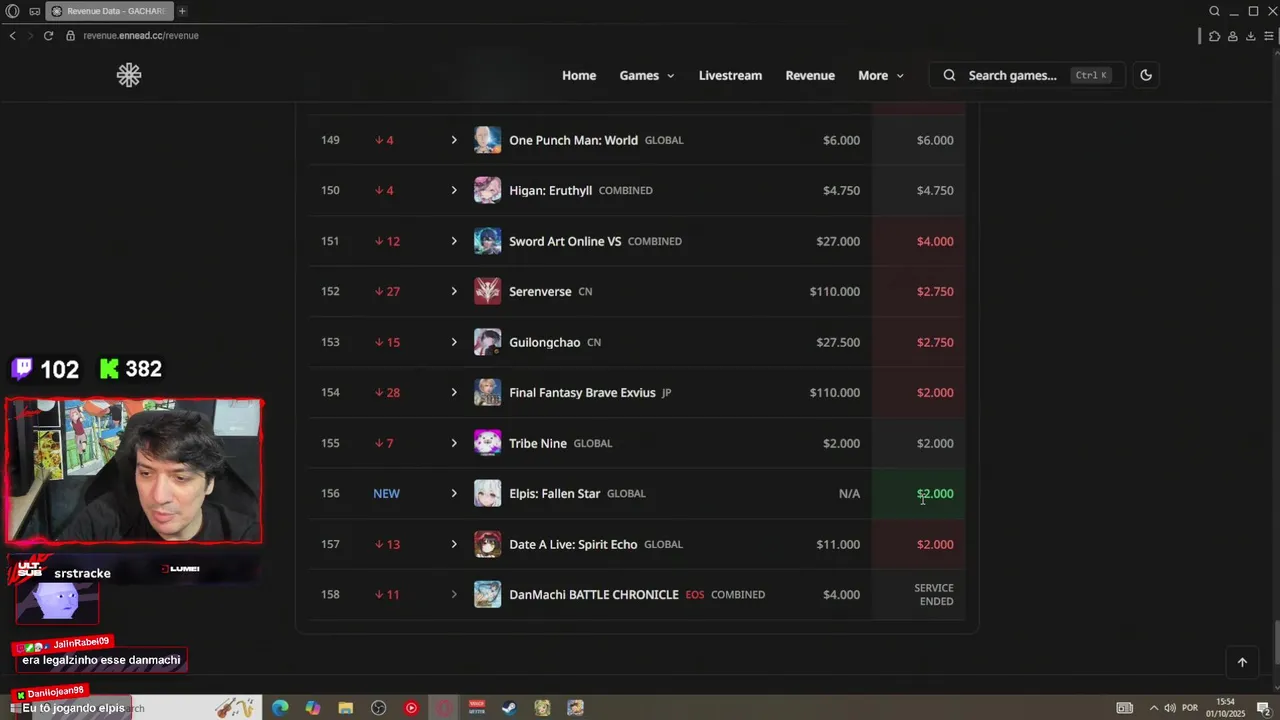1280x720 pixels.
Task: Open a new browser tab
Action: click(182, 11)
